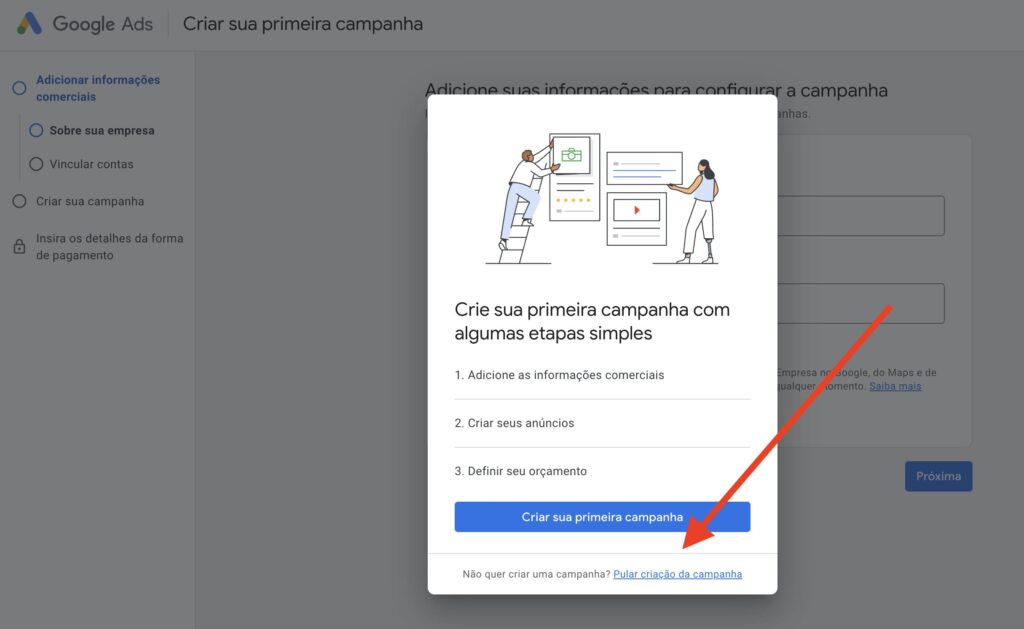This screenshot has width=1024, height=629.
Task: Click the man on ladder illustration
Action: [524, 196]
